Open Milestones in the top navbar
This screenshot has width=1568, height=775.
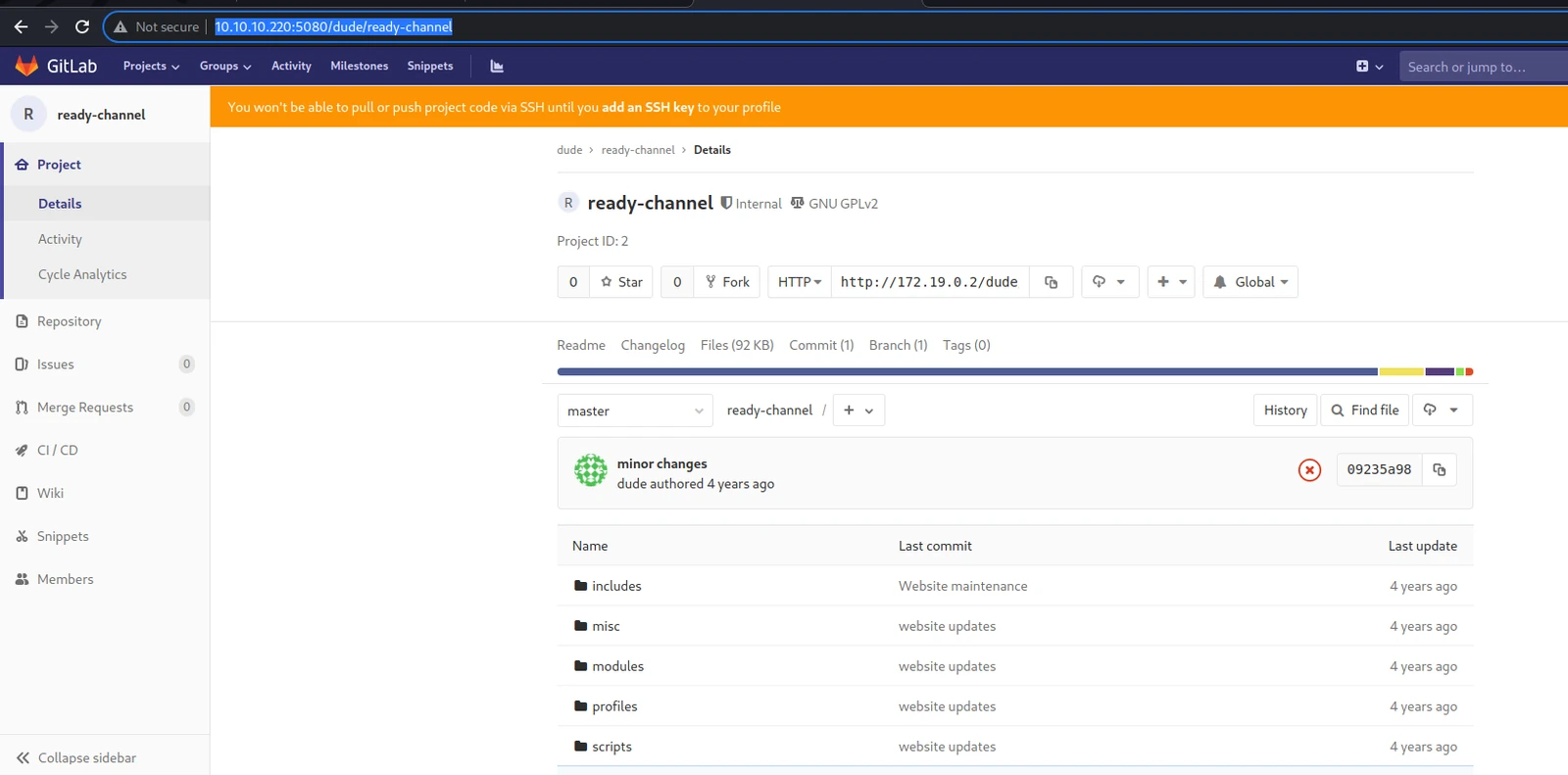click(360, 66)
